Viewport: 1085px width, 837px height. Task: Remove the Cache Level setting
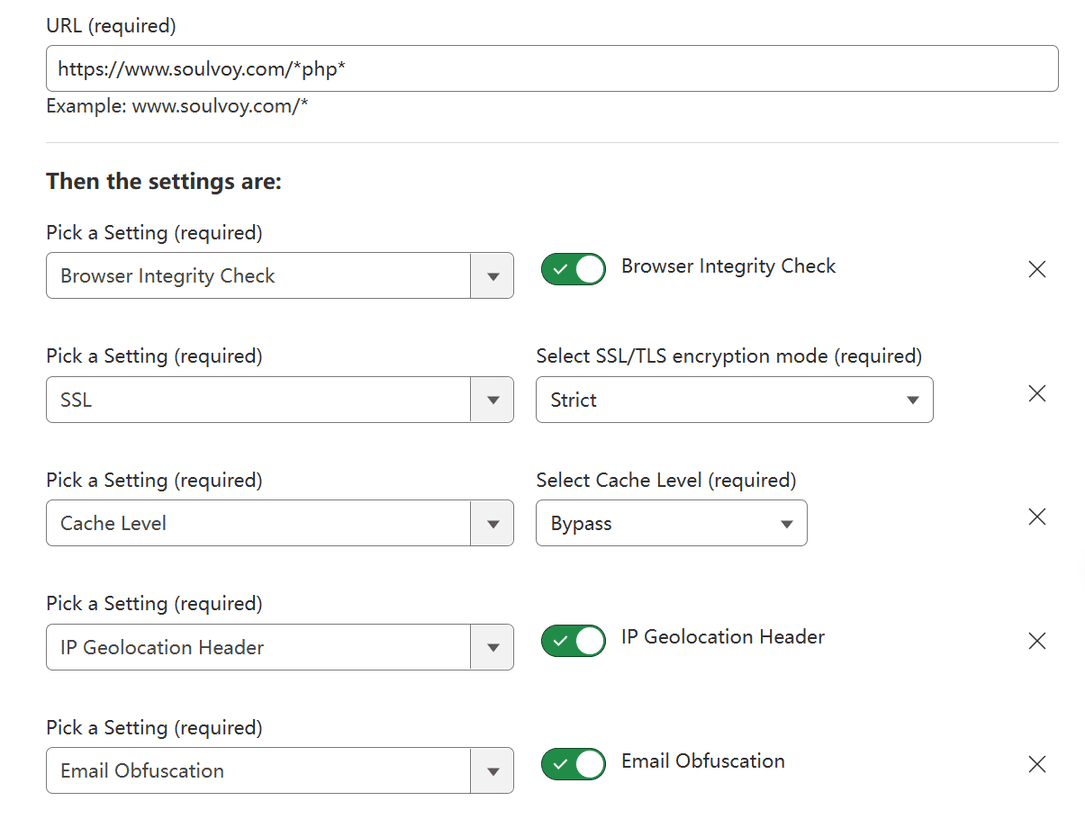pos(1036,516)
